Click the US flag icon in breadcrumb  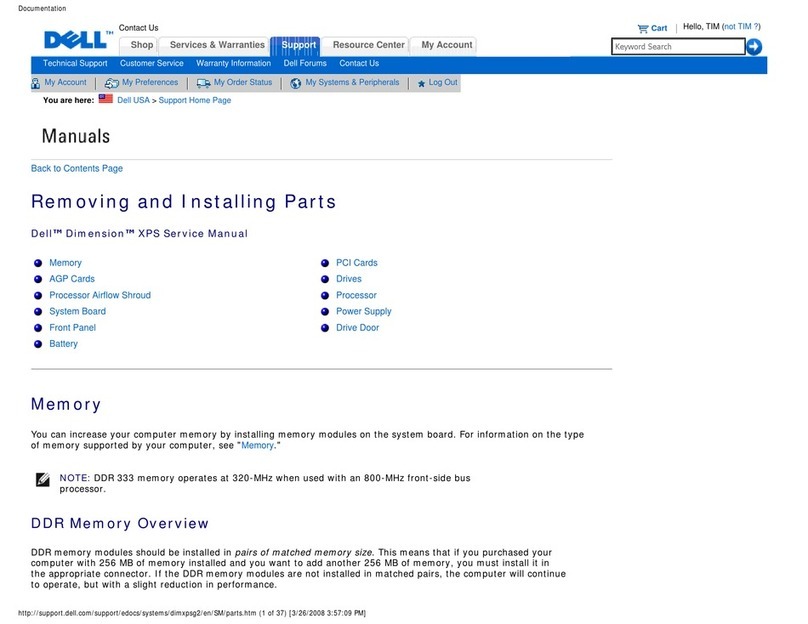(106, 98)
